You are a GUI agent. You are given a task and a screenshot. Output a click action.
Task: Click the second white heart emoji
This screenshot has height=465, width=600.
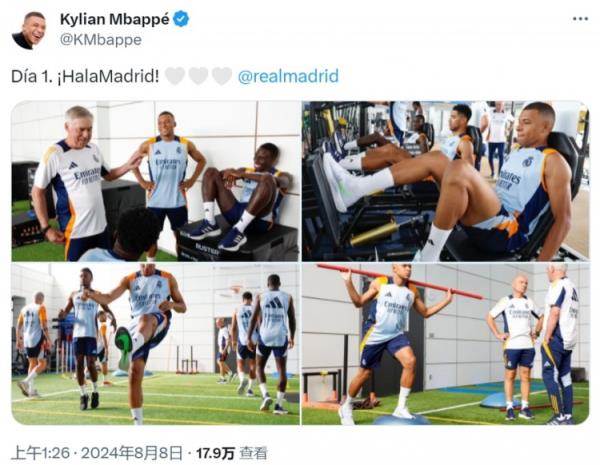pyautogui.click(x=198, y=76)
